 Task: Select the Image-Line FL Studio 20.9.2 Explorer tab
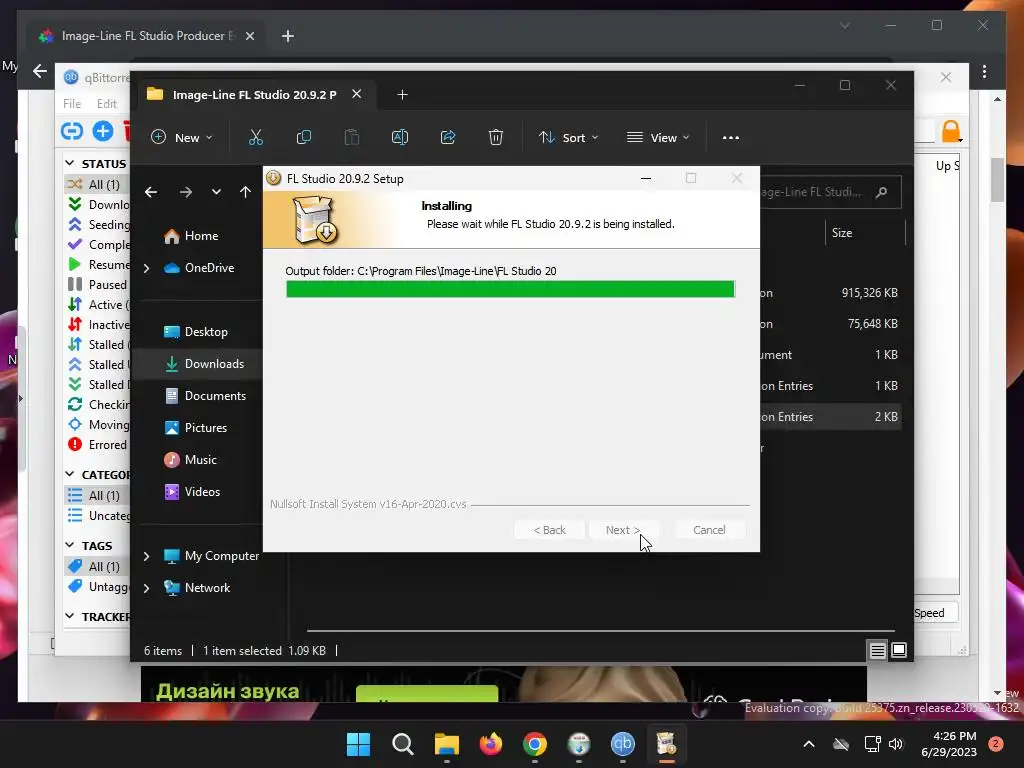[x=254, y=95]
